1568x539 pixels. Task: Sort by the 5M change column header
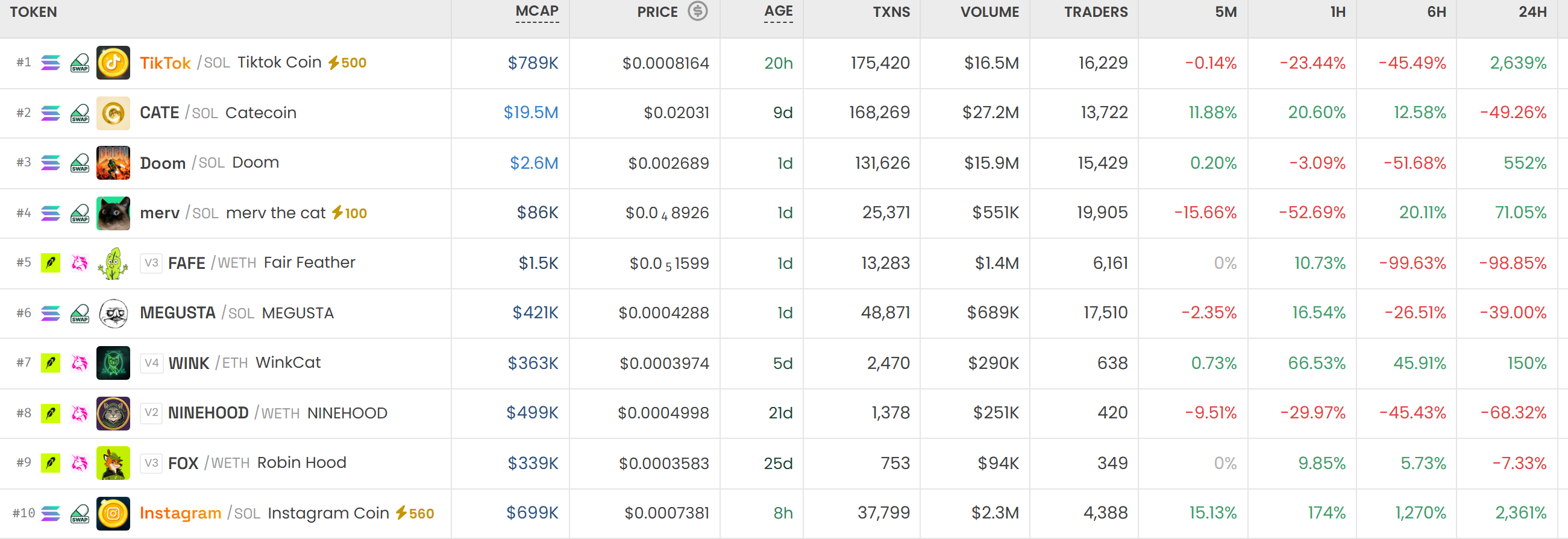1225,12
